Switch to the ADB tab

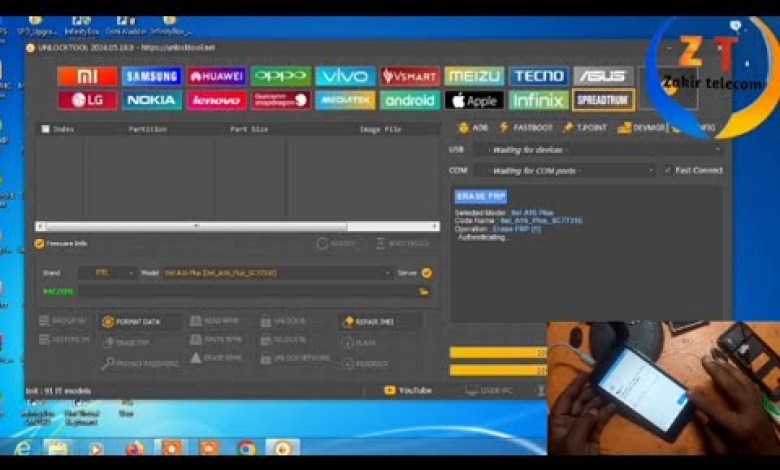(x=473, y=128)
